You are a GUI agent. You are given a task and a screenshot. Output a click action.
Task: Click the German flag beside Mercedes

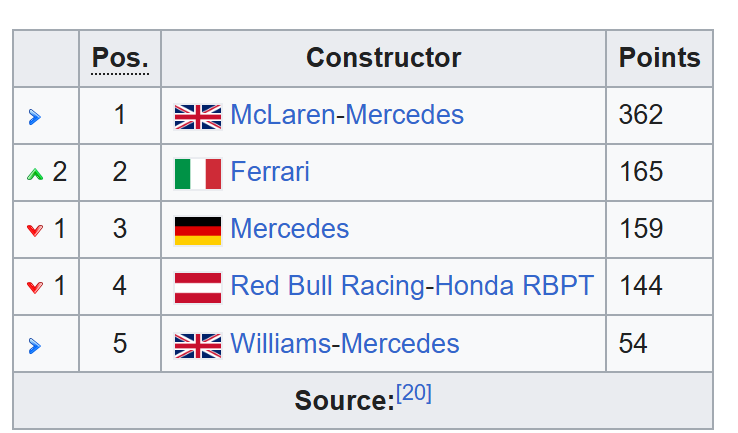(x=198, y=231)
